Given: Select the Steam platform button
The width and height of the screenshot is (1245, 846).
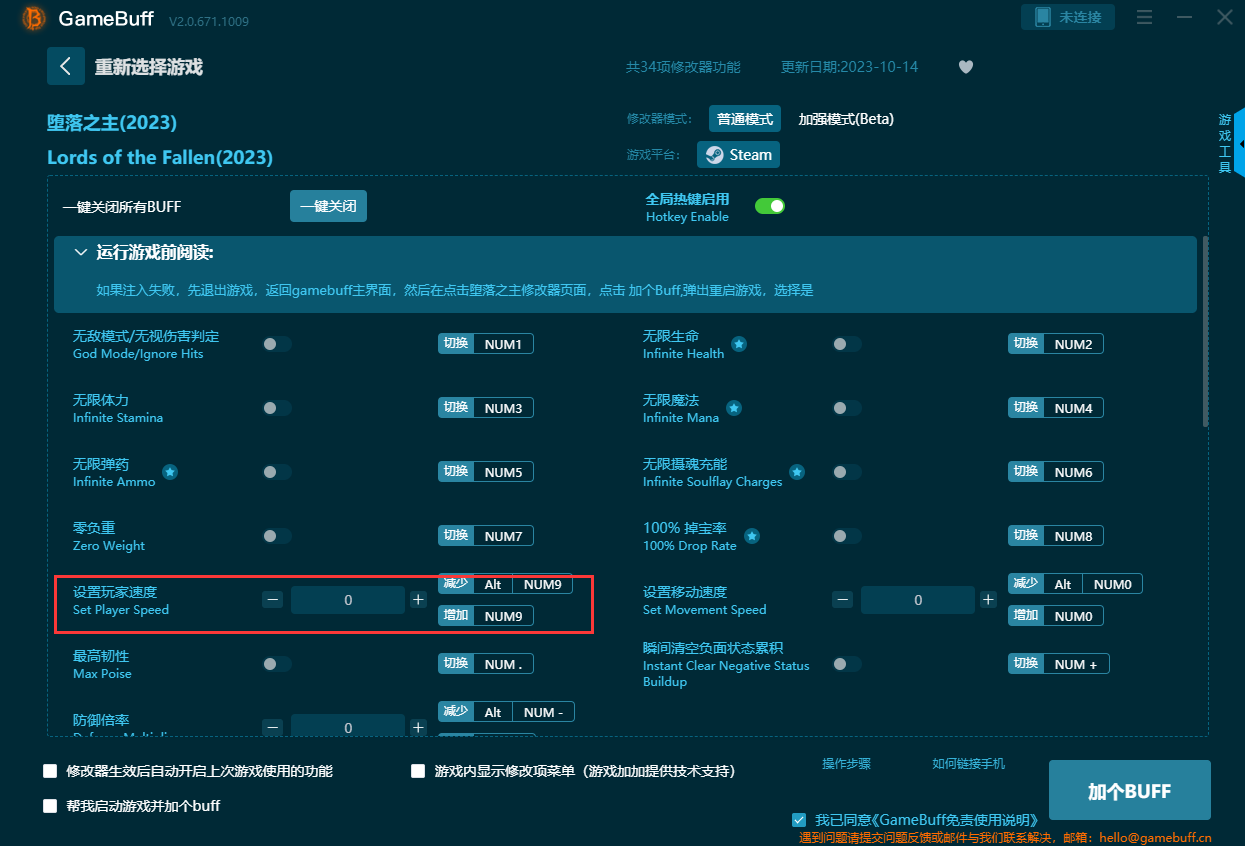Looking at the screenshot, I should tap(738, 155).
